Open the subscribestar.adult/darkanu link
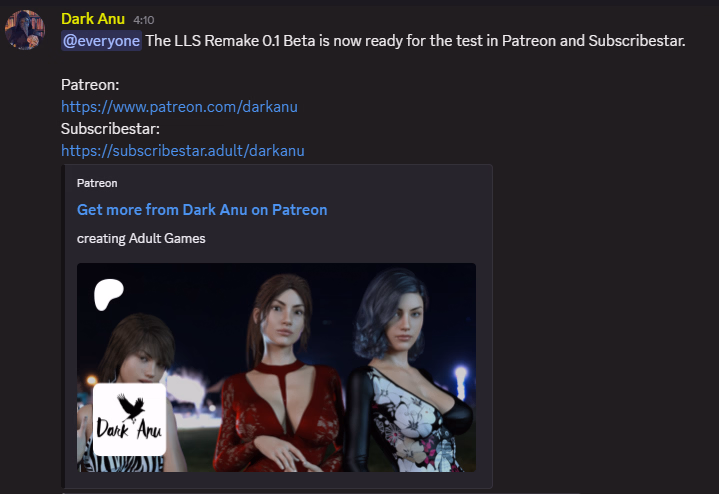 point(183,151)
